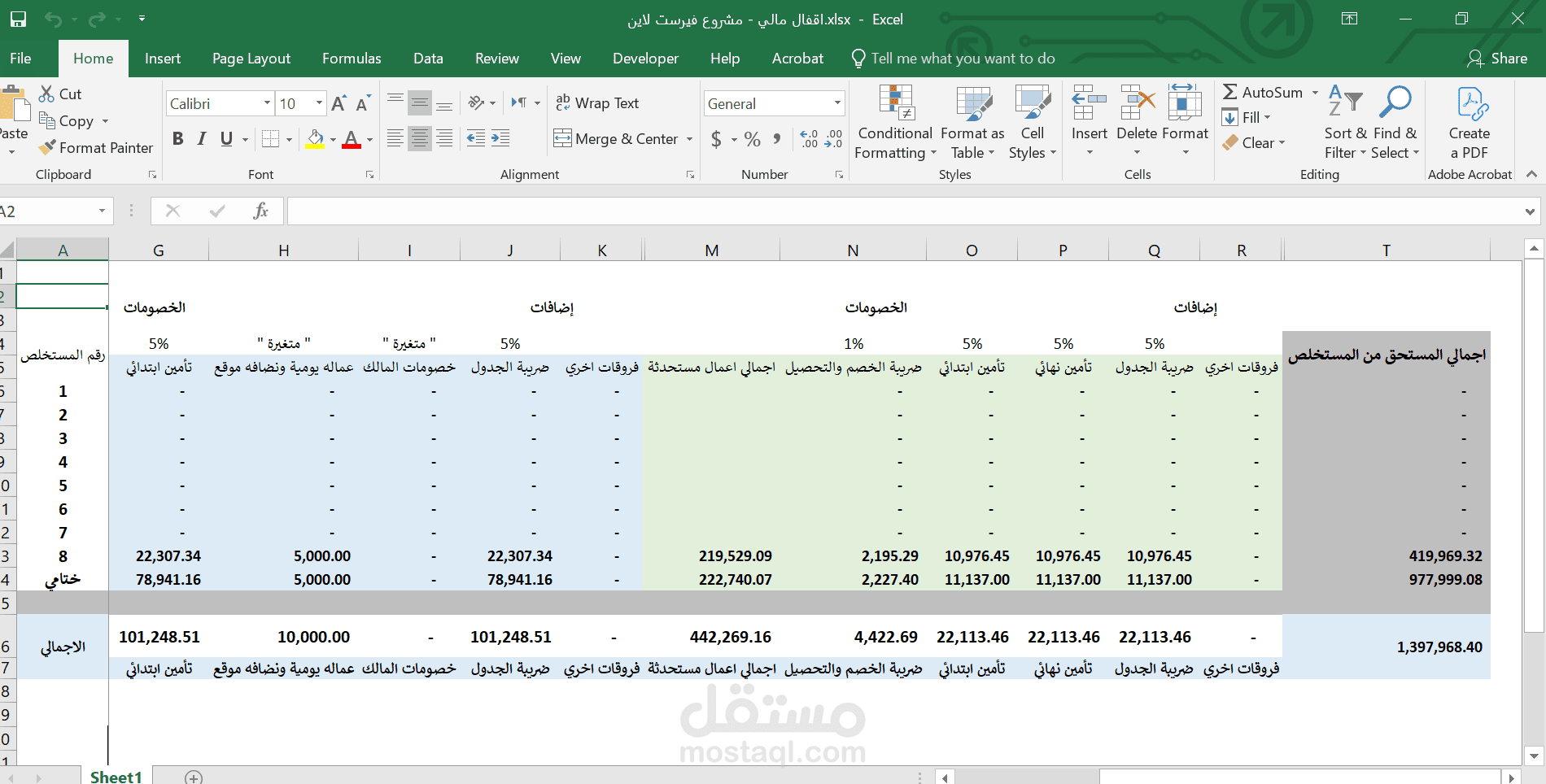Expand AutoSum dropdown arrow

click(x=1315, y=93)
